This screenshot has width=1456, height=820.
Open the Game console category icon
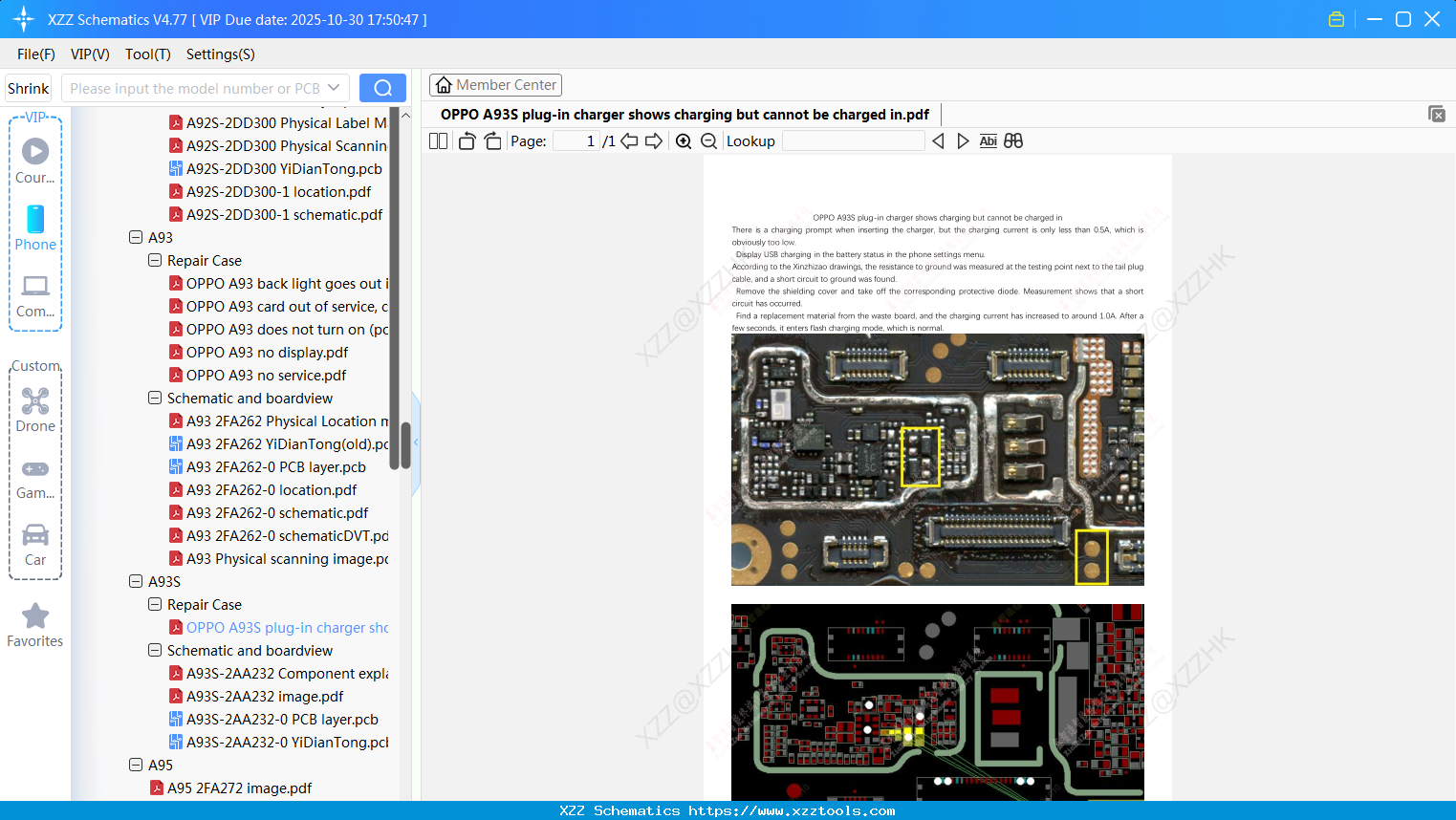pos(35,478)
